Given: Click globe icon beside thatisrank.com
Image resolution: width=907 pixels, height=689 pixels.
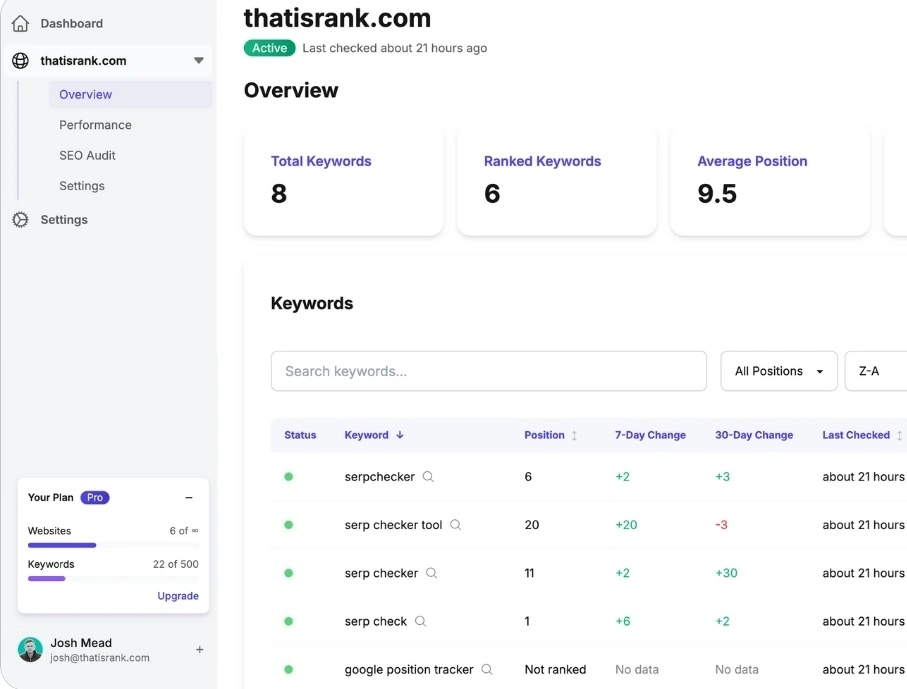Looking at the screenshot, I should click(x=20, y=61).
